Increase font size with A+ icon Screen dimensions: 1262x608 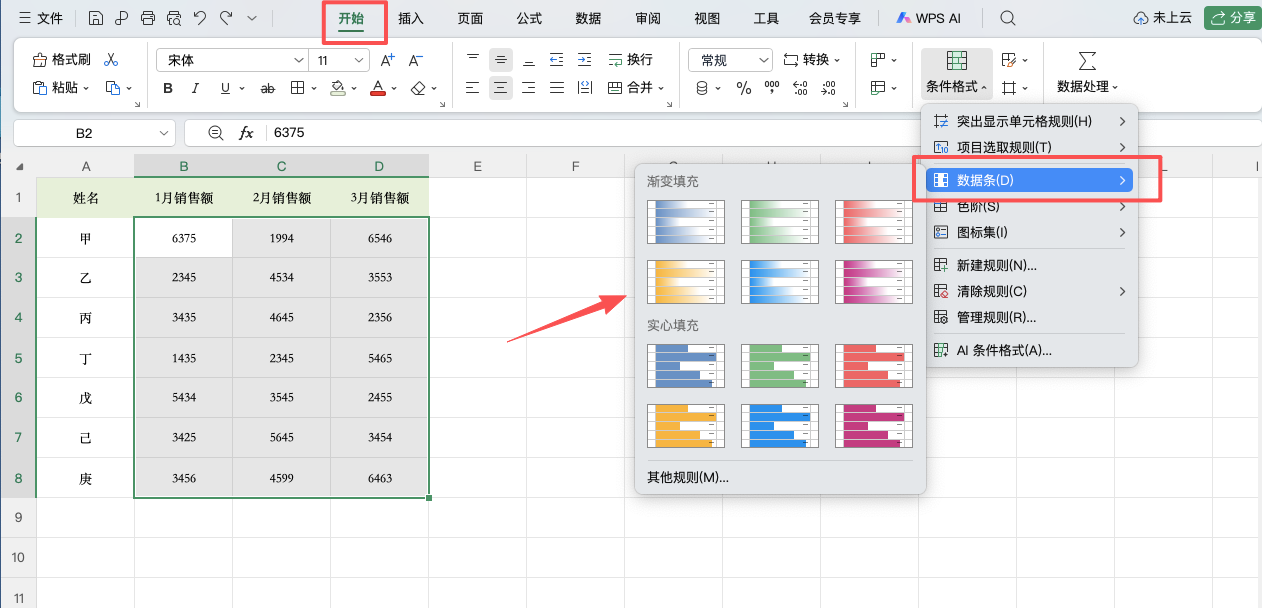(388, 60)
